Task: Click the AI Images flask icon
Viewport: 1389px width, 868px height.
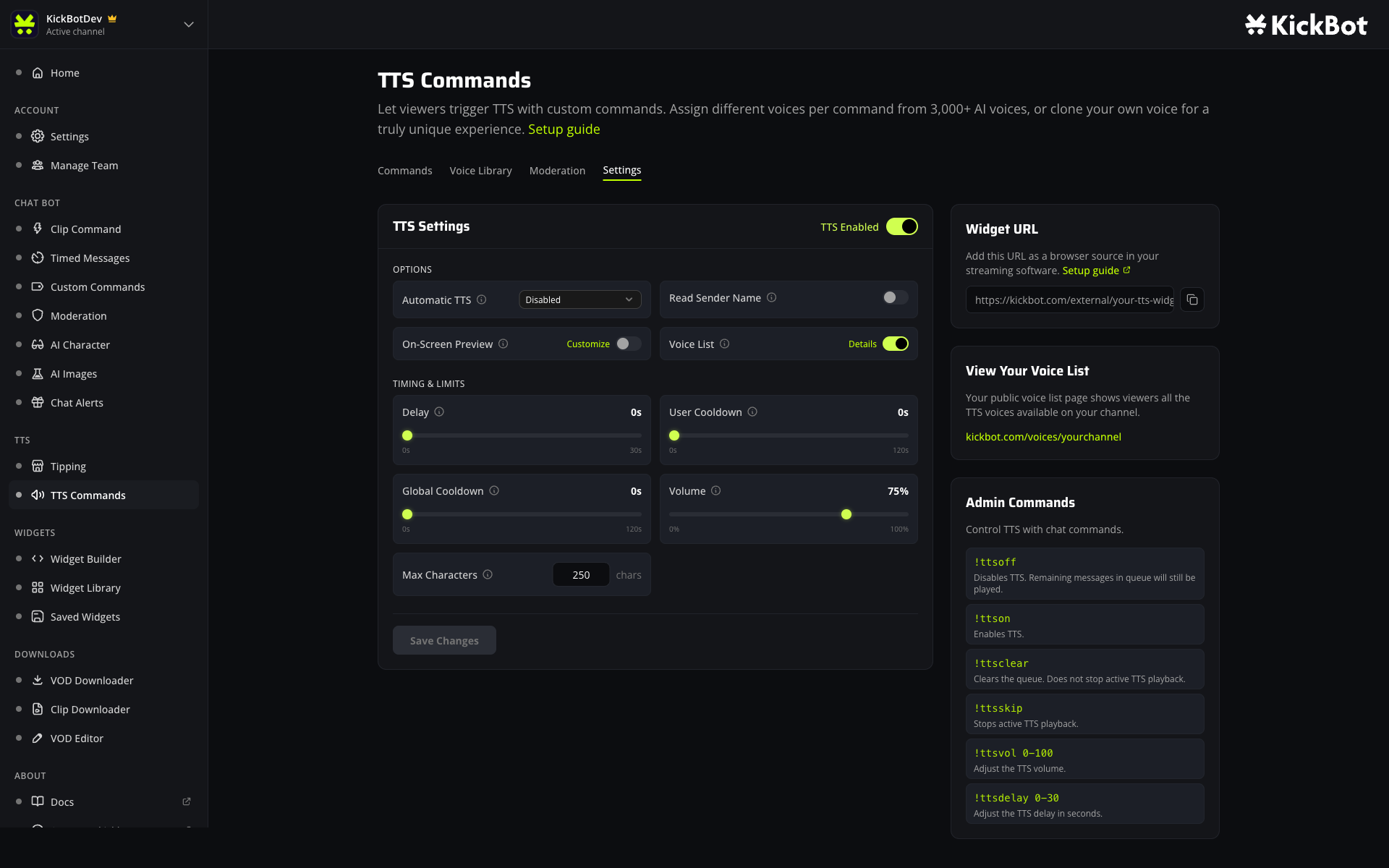Action: (38, 374)
